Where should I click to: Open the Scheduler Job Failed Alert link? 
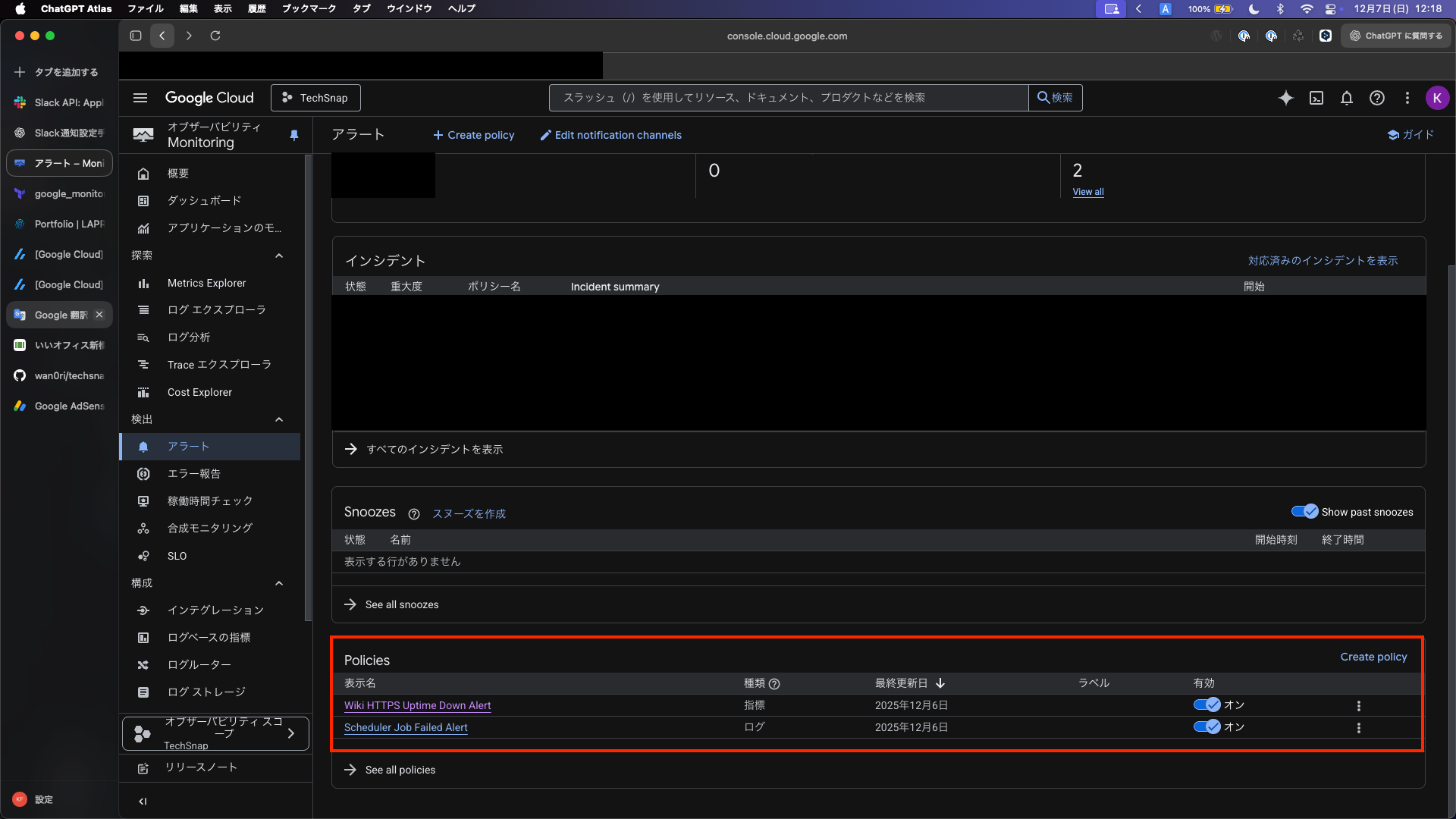pyautogui.click(x=406, y=727)
